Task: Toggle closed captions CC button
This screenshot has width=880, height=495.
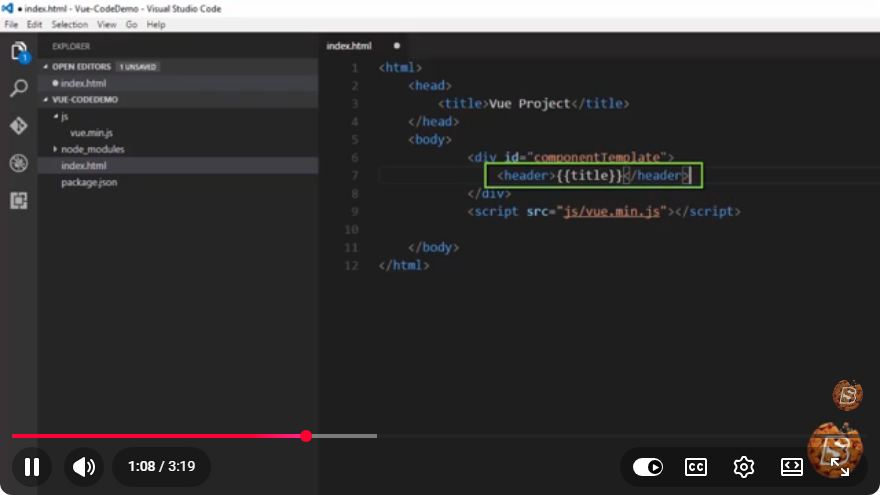Action: point(696,467)
